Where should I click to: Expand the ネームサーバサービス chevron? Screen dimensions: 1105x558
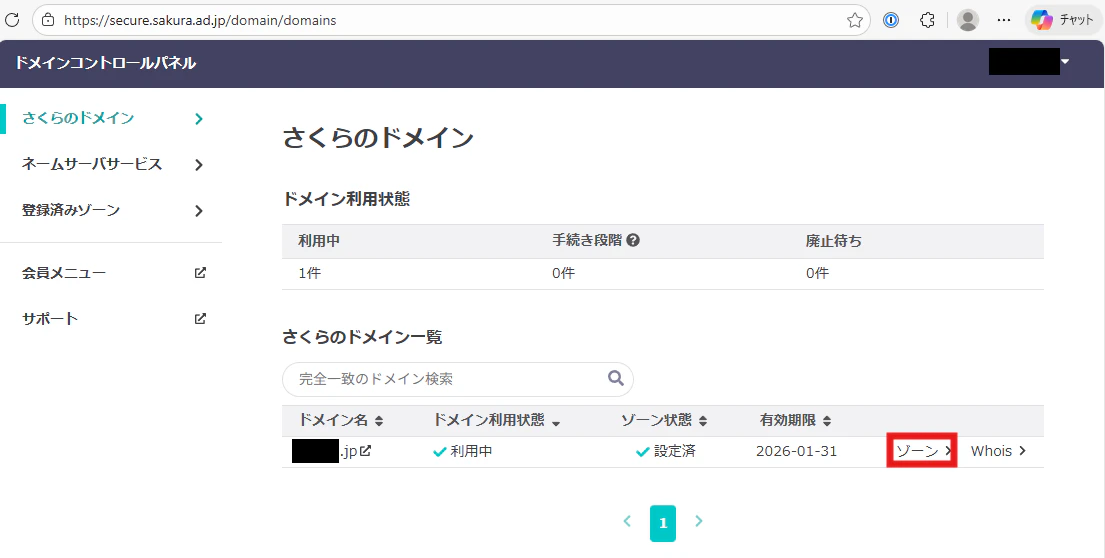pos(199,165)
